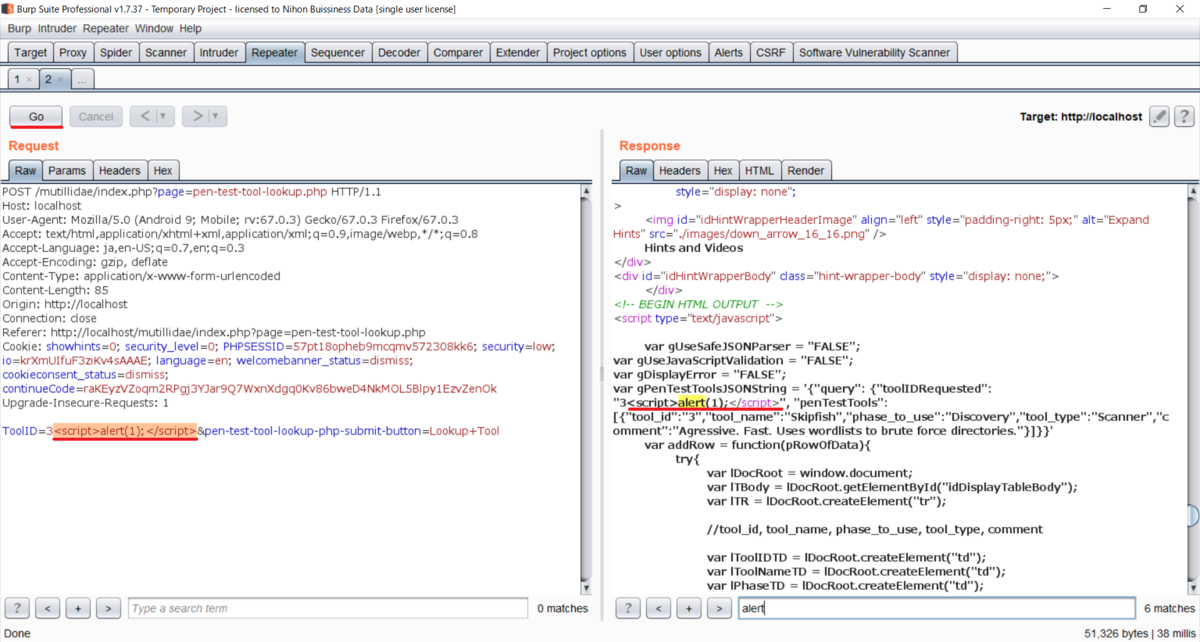Click the pencil icon to edit target
The width and height of the screenshot is (1200, 642).
tap(1159, 117)
